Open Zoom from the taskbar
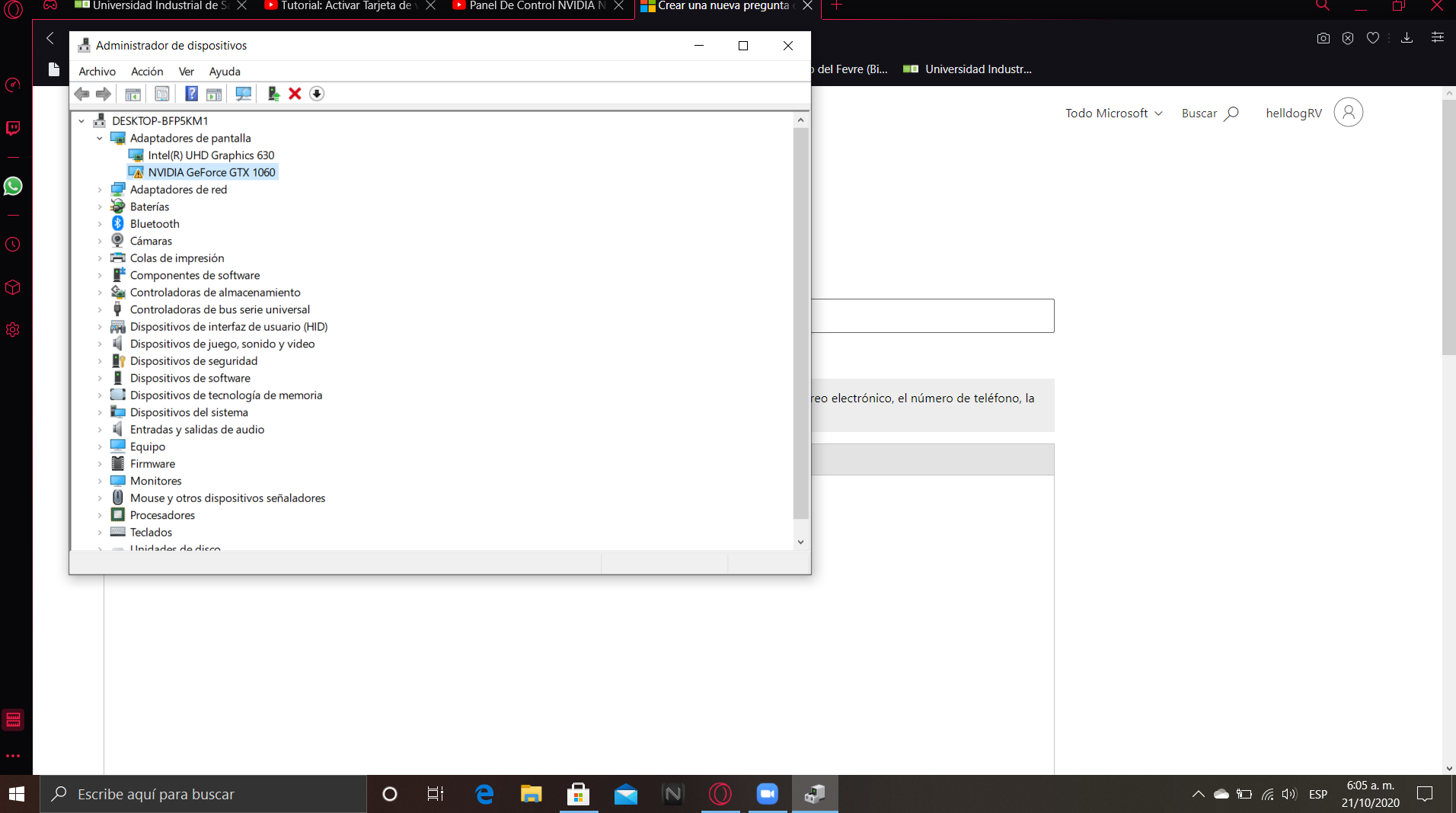Viewport: 1456px width, 813px height. point(768,794)
